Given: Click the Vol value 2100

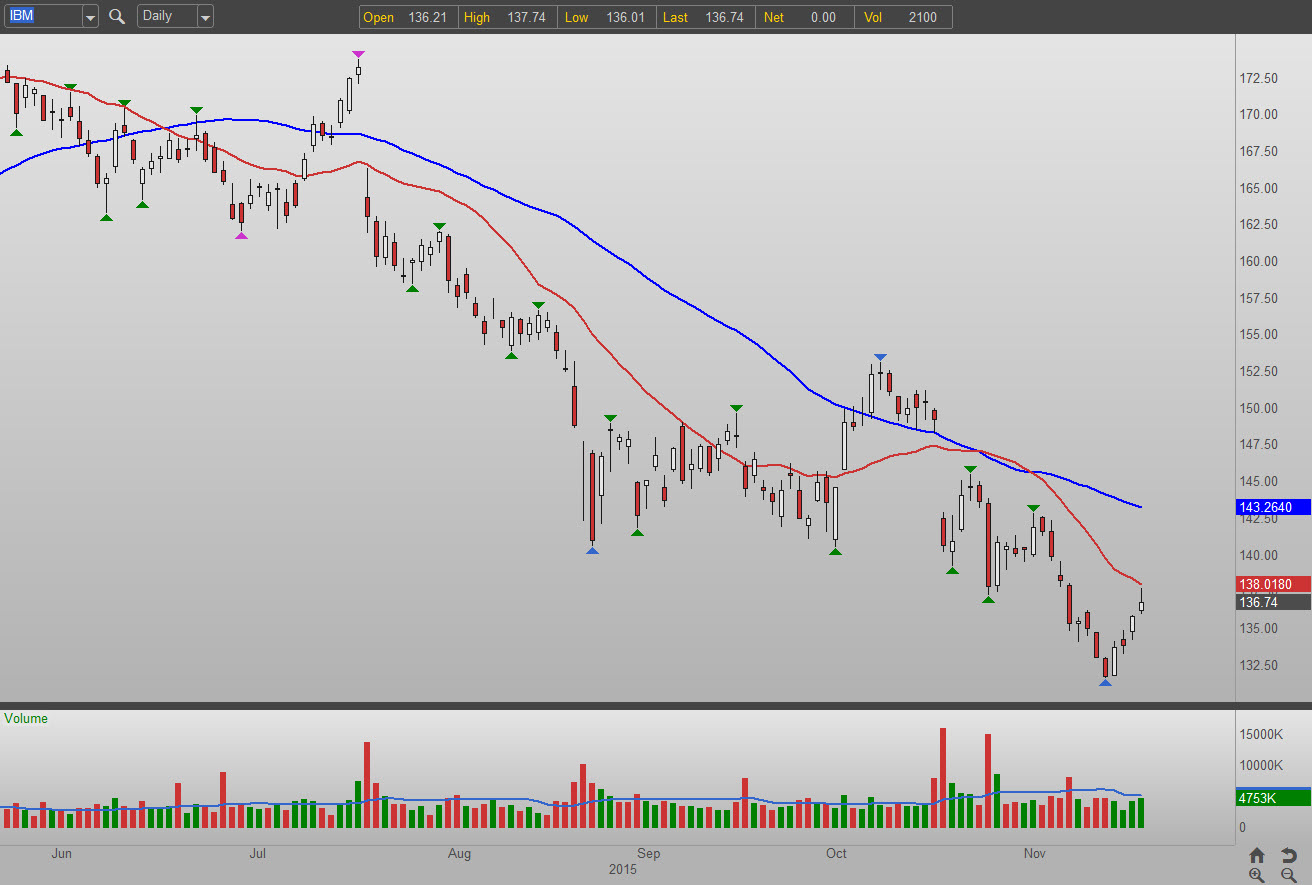Looking at the screenshot, I should coord(921,17).
